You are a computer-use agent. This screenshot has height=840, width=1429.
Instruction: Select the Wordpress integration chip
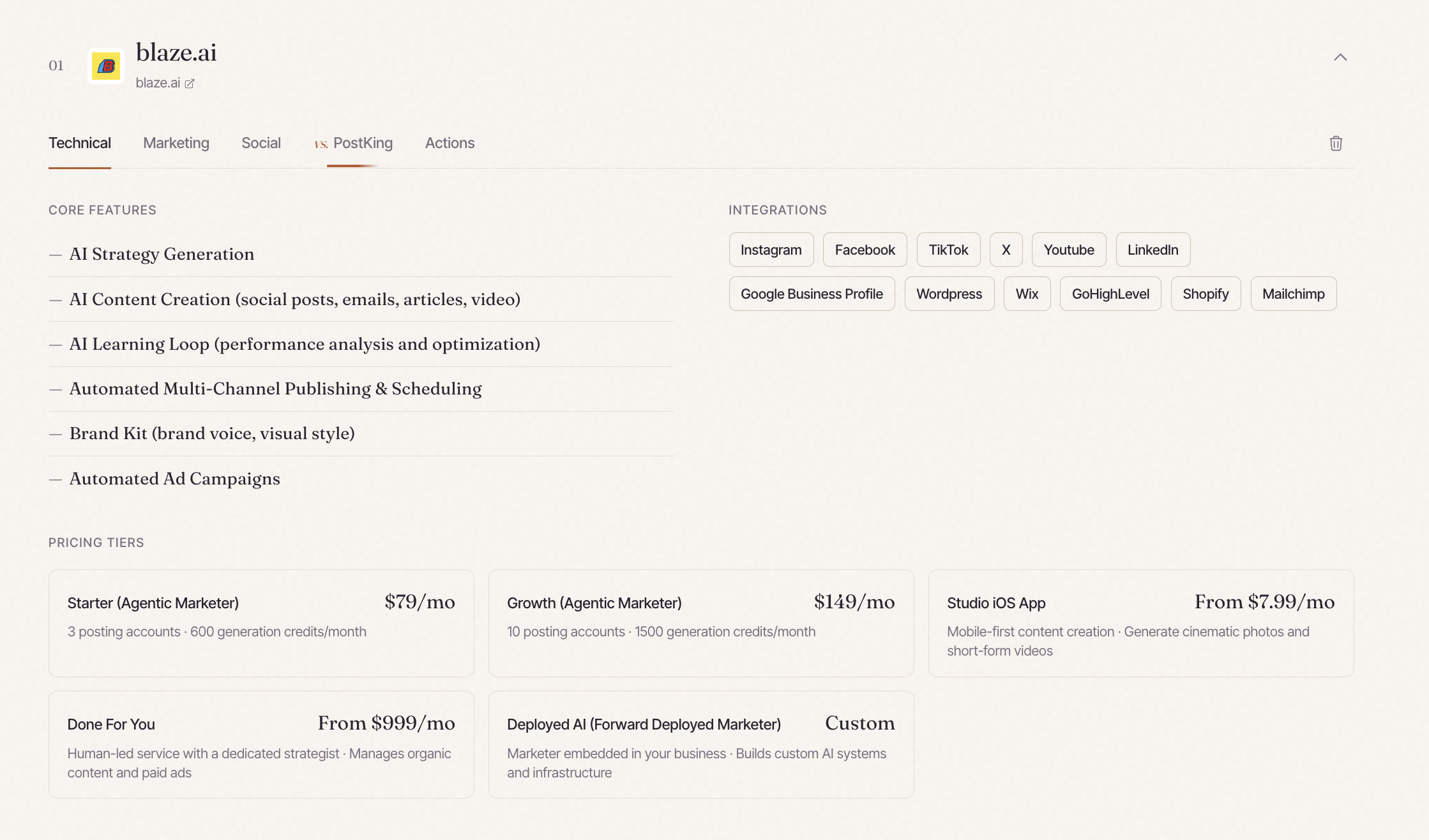pos(949,294)
